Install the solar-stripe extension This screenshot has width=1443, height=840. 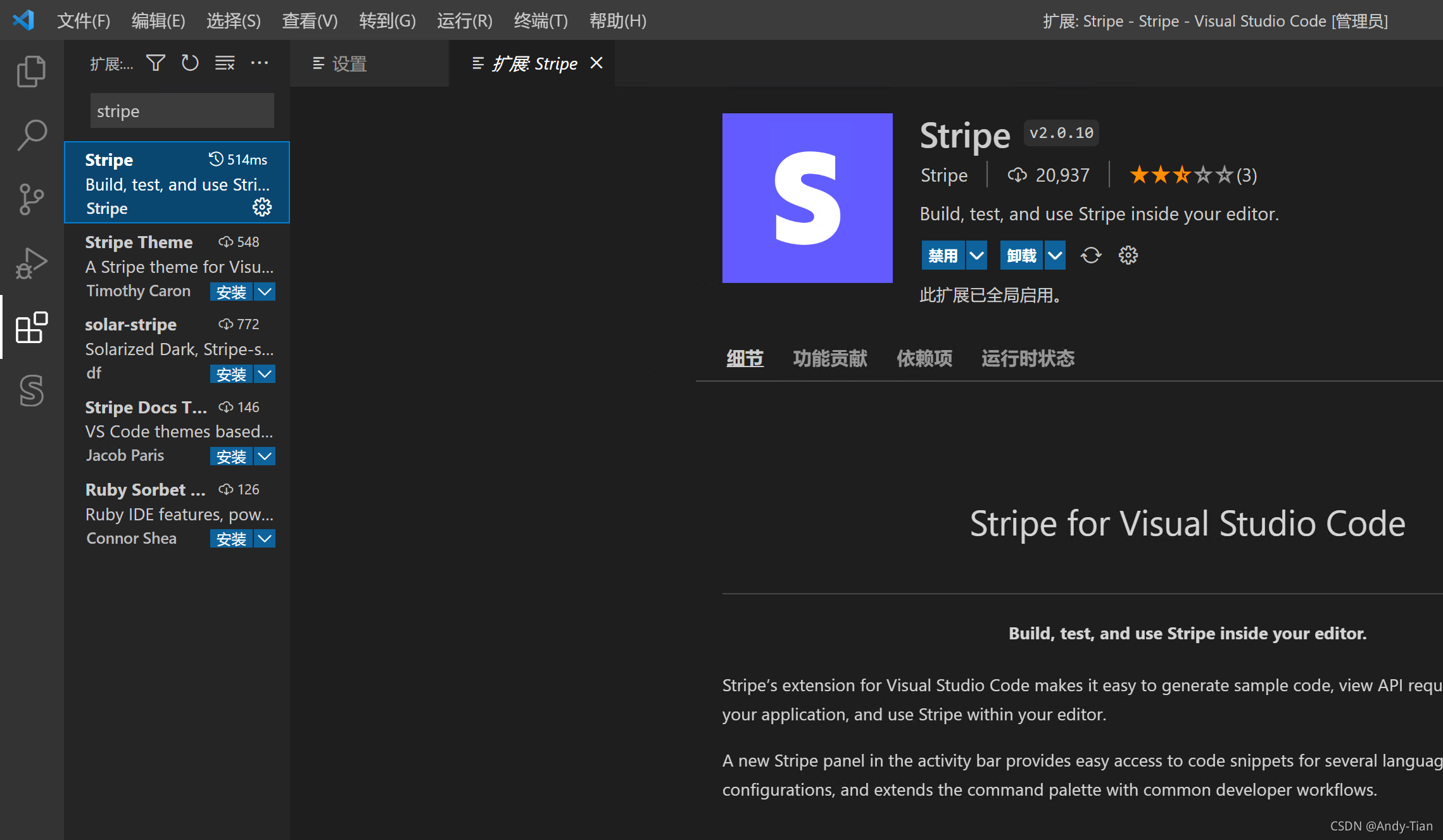coord(231,374)
